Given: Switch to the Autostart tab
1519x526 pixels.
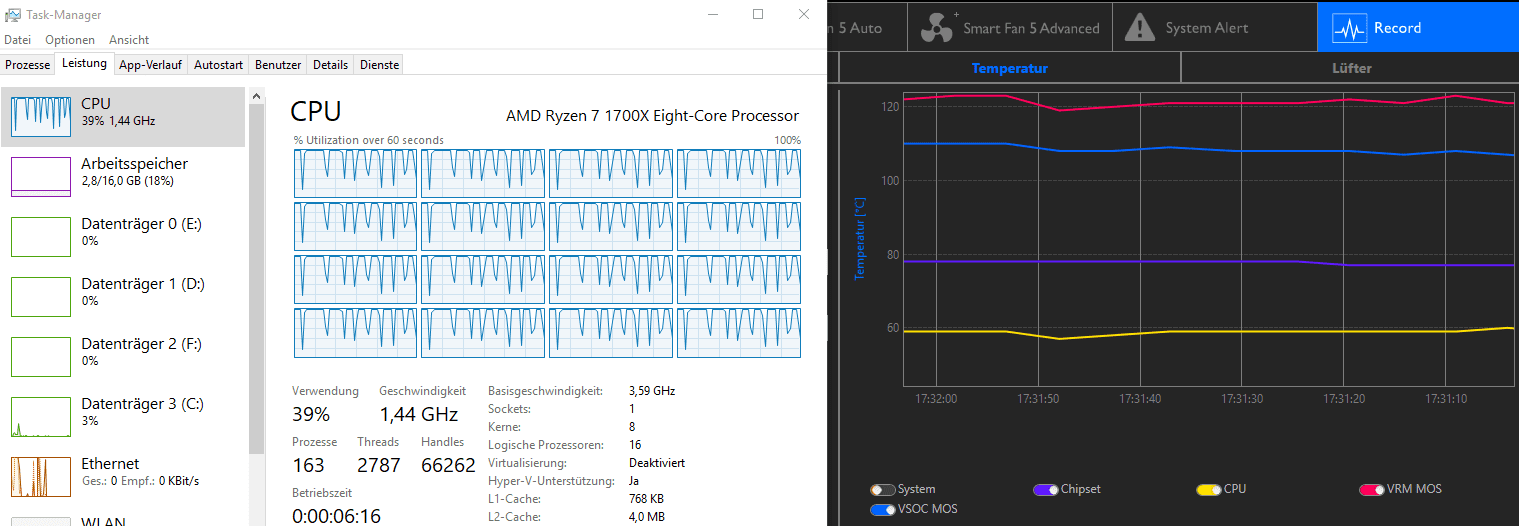Looking at the screenshot, I should click(x=218, y=65).
